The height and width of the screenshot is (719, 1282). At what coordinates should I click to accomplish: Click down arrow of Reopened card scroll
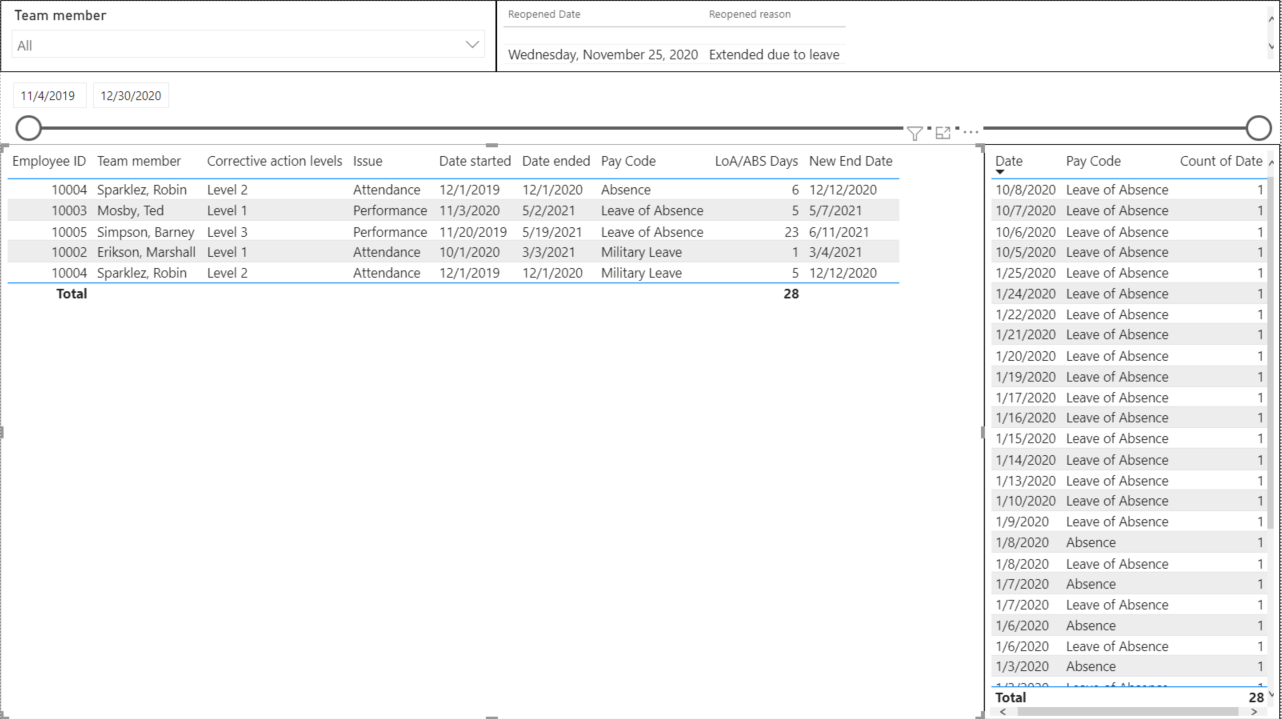(x=1271, y=46)
